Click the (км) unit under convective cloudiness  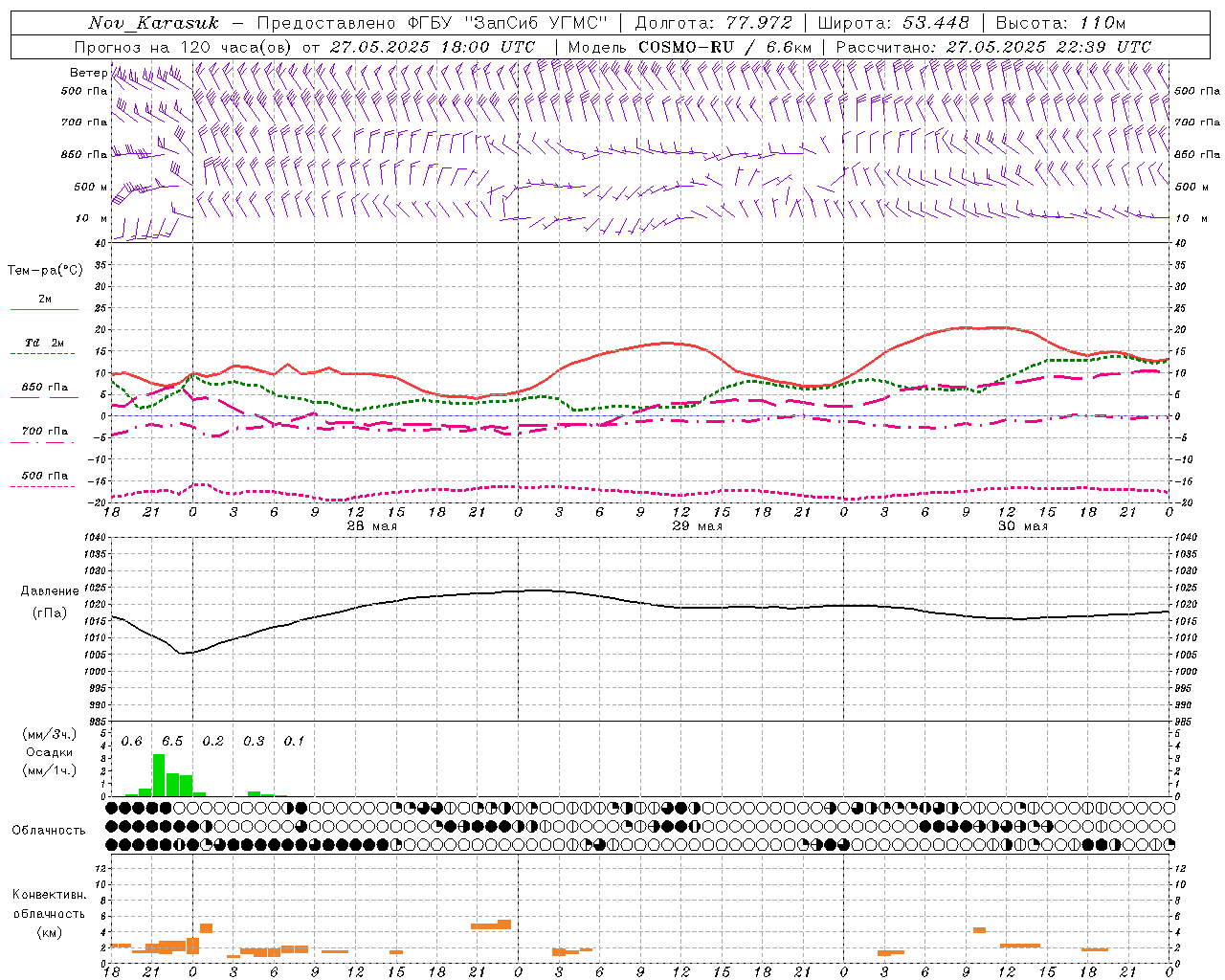pos(49,933)
